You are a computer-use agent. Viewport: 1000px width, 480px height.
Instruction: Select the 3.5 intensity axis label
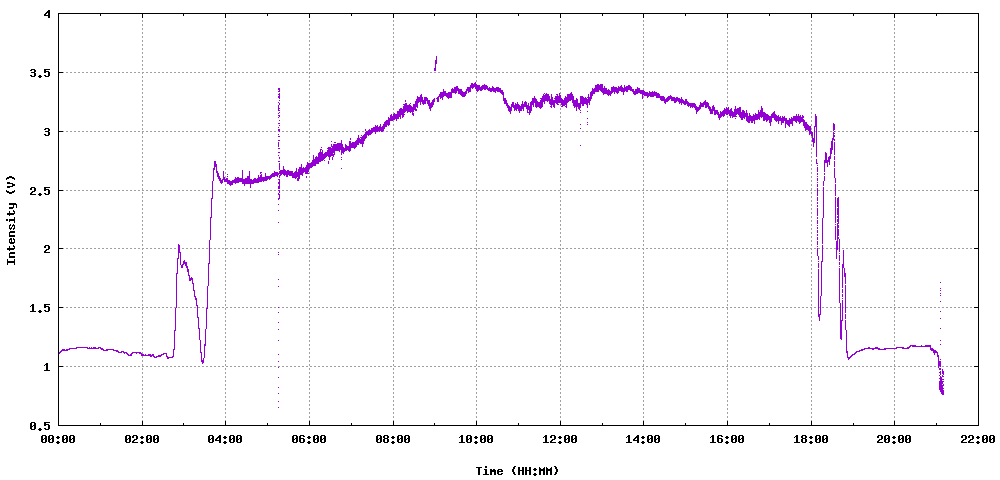41,73
